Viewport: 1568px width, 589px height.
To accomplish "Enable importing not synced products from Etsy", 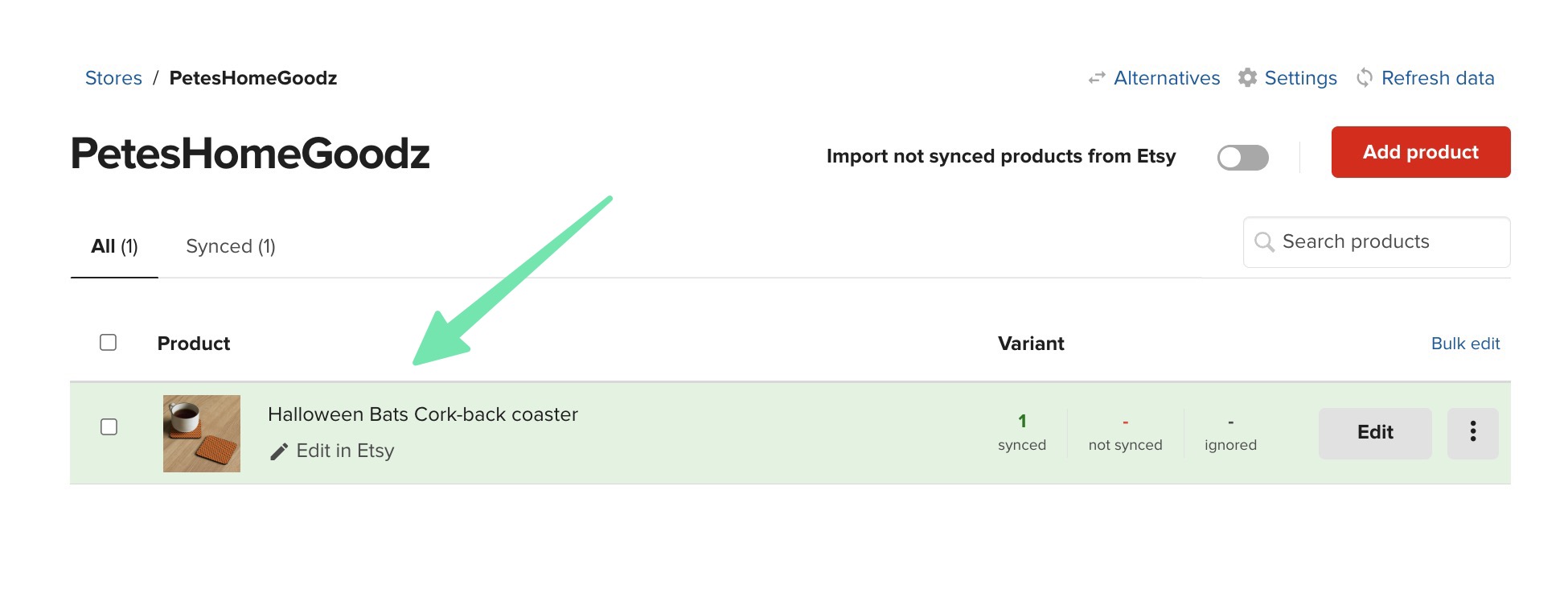I will [x=1243, y=158].
